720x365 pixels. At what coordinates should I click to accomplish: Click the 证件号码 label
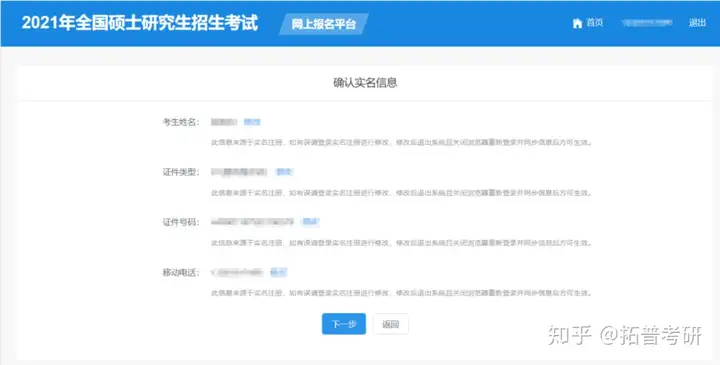pos(181,222)
